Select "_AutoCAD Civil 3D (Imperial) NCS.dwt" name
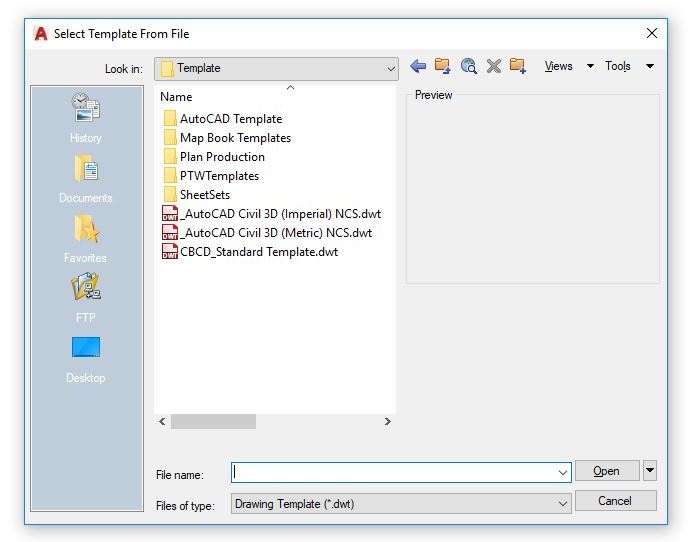Viewport: 696px width, 542px height. coord(281,214)
